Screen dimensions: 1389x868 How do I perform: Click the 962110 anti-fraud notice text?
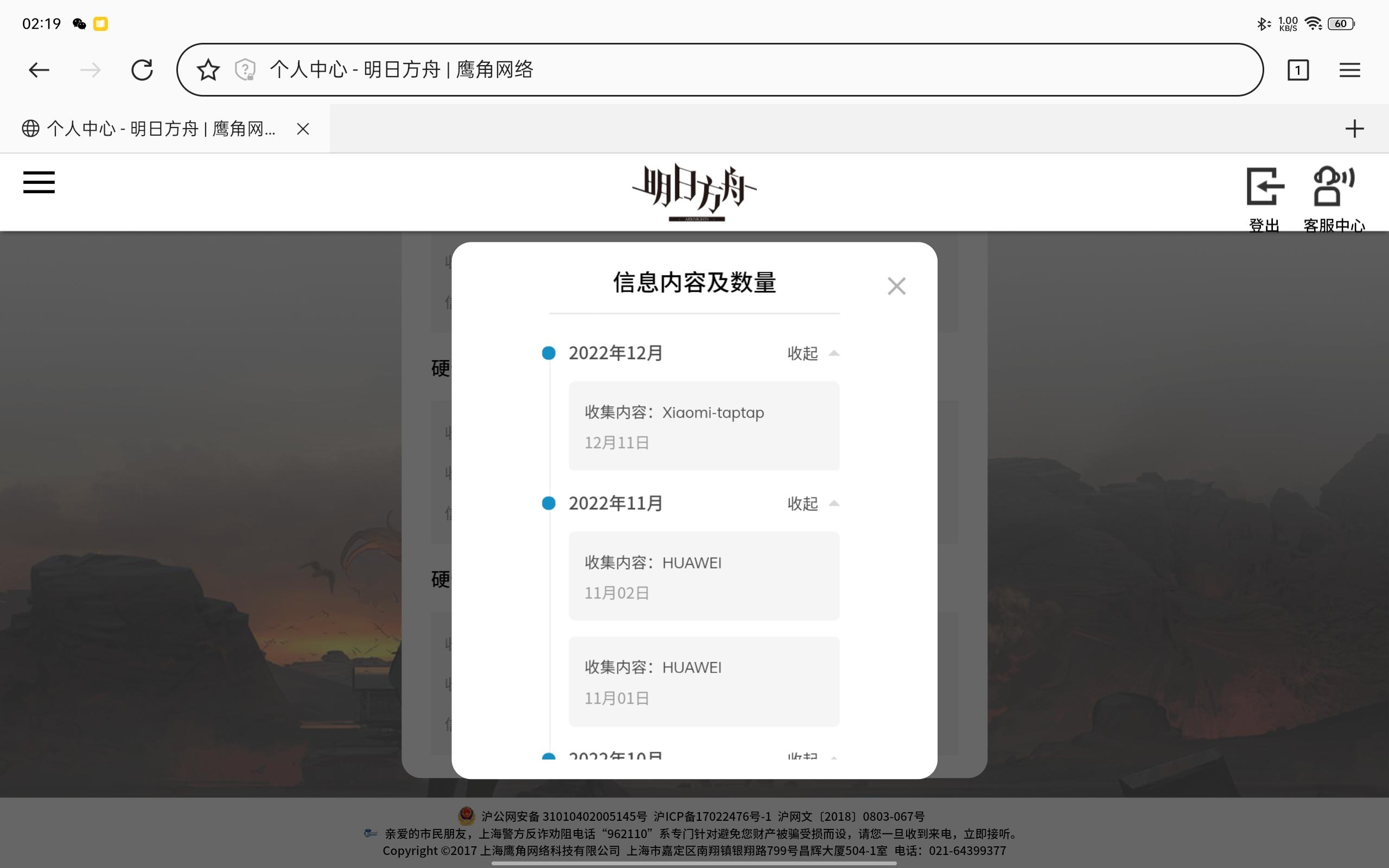click(x=702, y=834)
